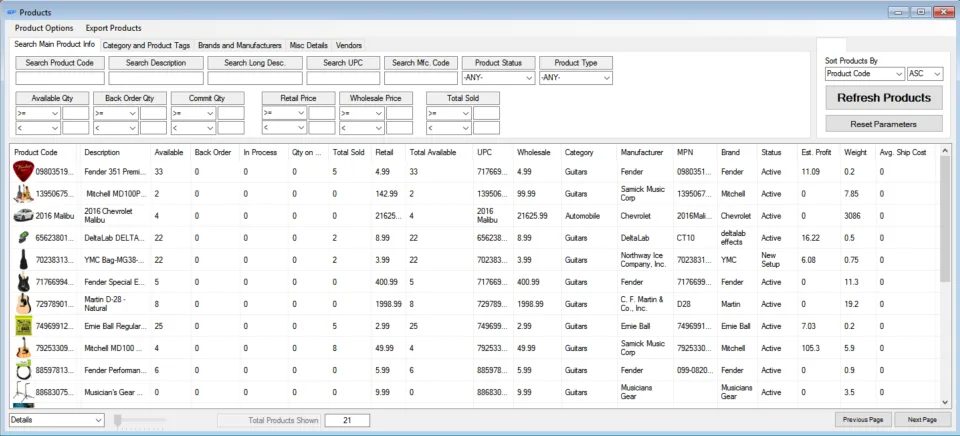
Task: Open the Details view mode dropdown
Action: (x=58, y=420)
